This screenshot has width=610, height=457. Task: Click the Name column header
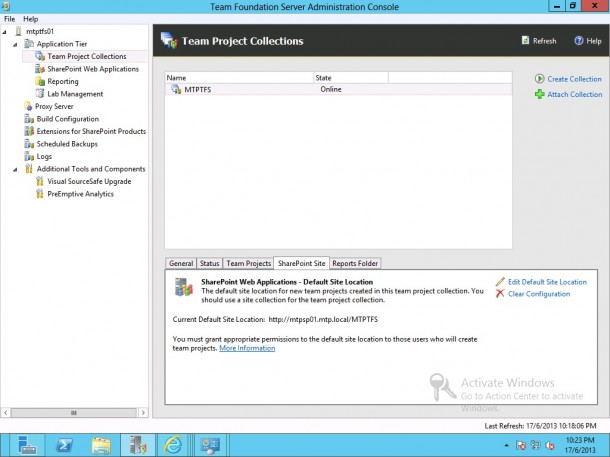coord(239,78)
